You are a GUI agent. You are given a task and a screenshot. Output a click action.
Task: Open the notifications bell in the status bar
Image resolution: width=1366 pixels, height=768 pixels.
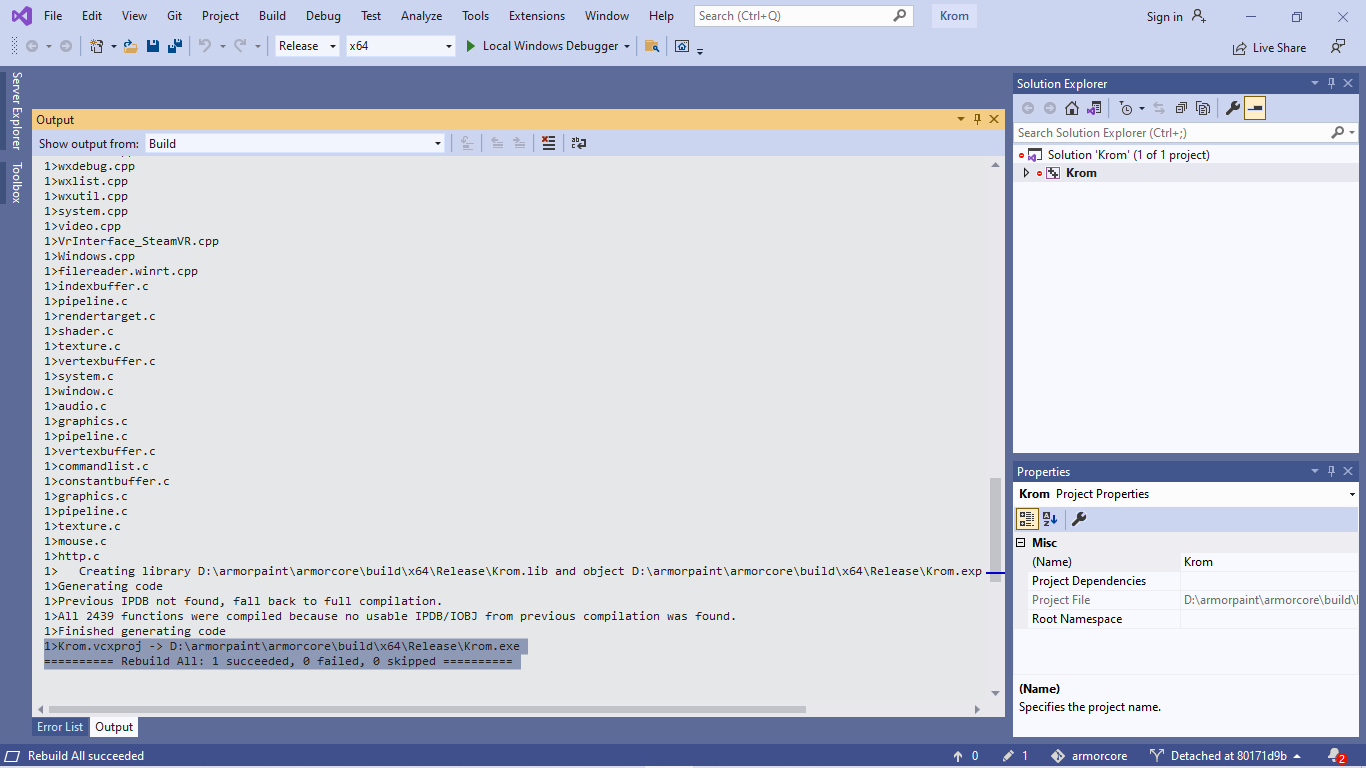pyautogui.click(x=1334, y=755)
